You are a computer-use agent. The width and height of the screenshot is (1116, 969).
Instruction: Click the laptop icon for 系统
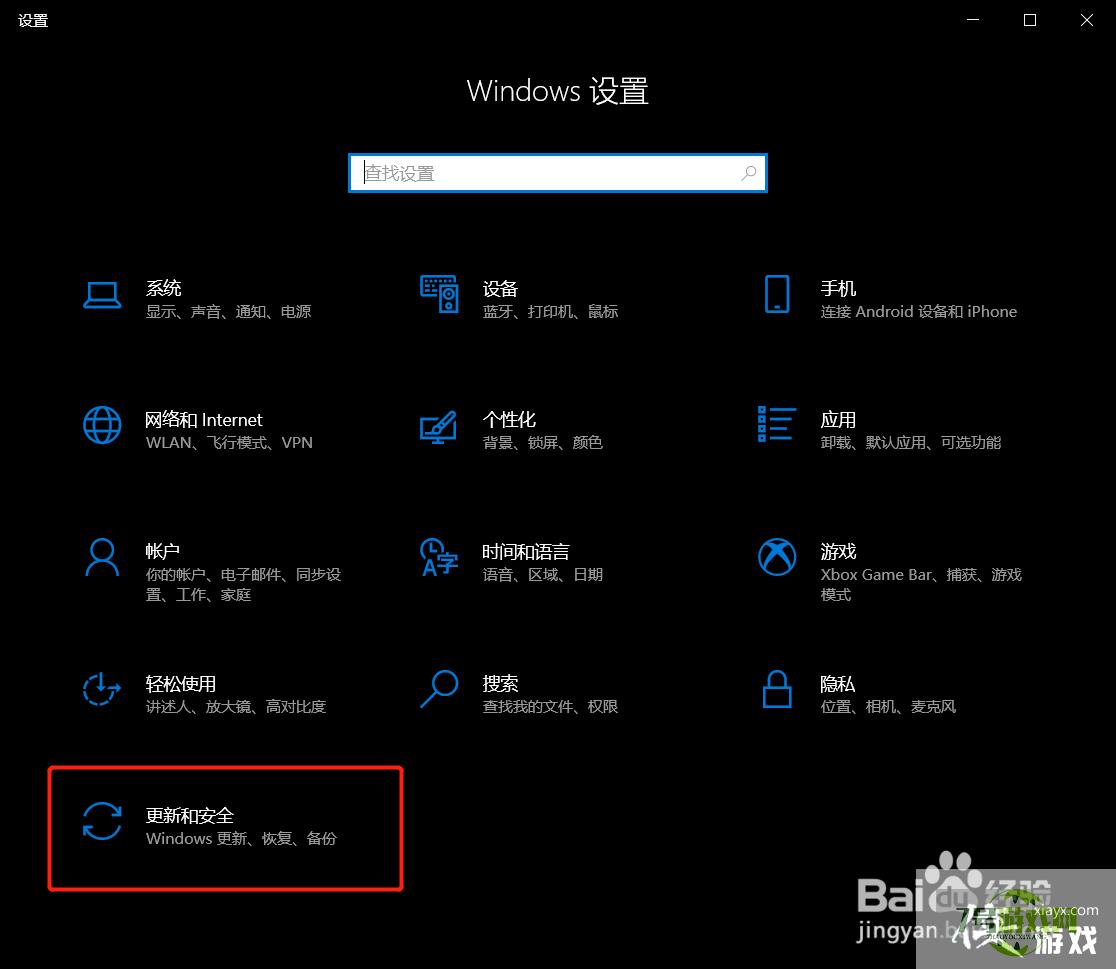[x=102, y=295]
